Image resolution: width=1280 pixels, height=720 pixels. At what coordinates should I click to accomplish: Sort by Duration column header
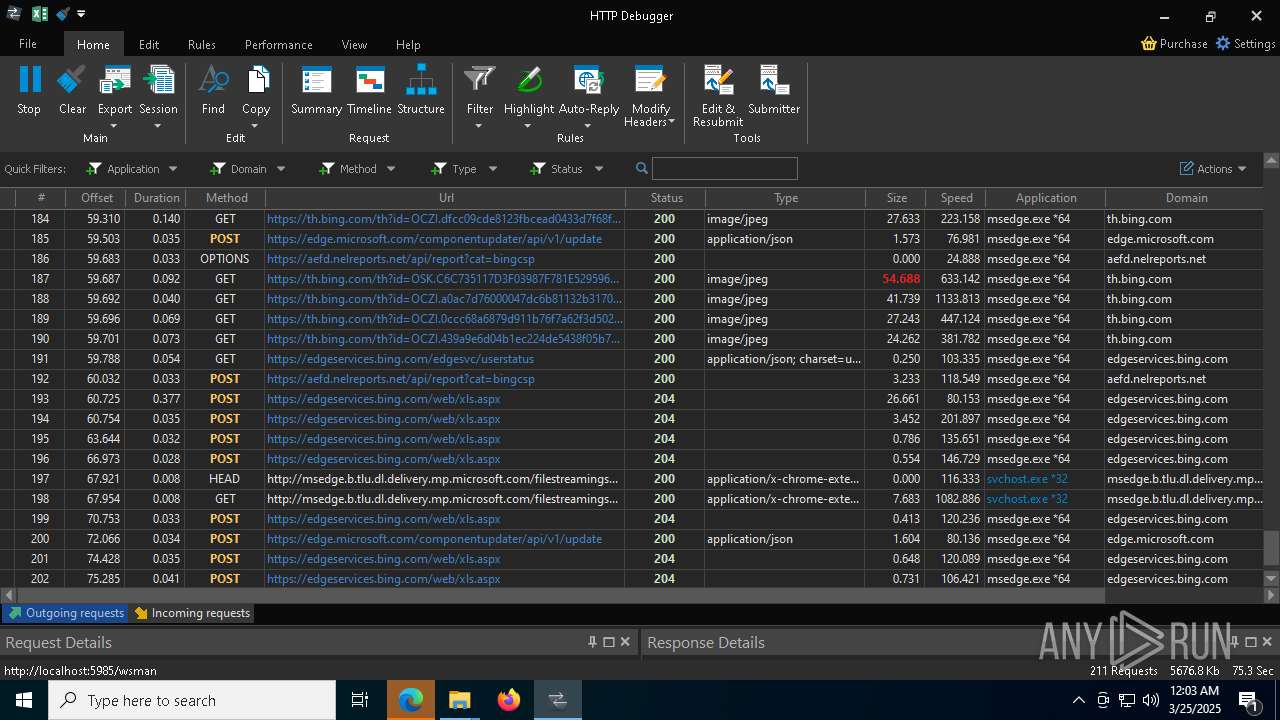point(157,198)
